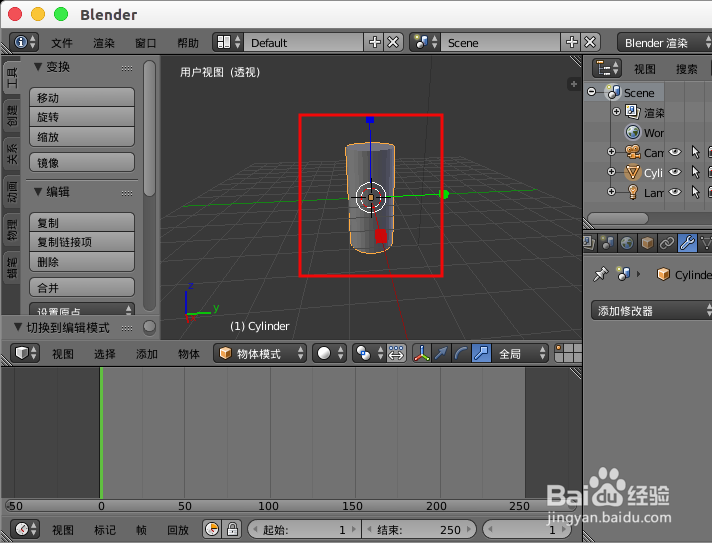This screenshot has height=543, width=712.
Task: Click the 移动 button
Action: pyautogui.click(x=82, y=98)
